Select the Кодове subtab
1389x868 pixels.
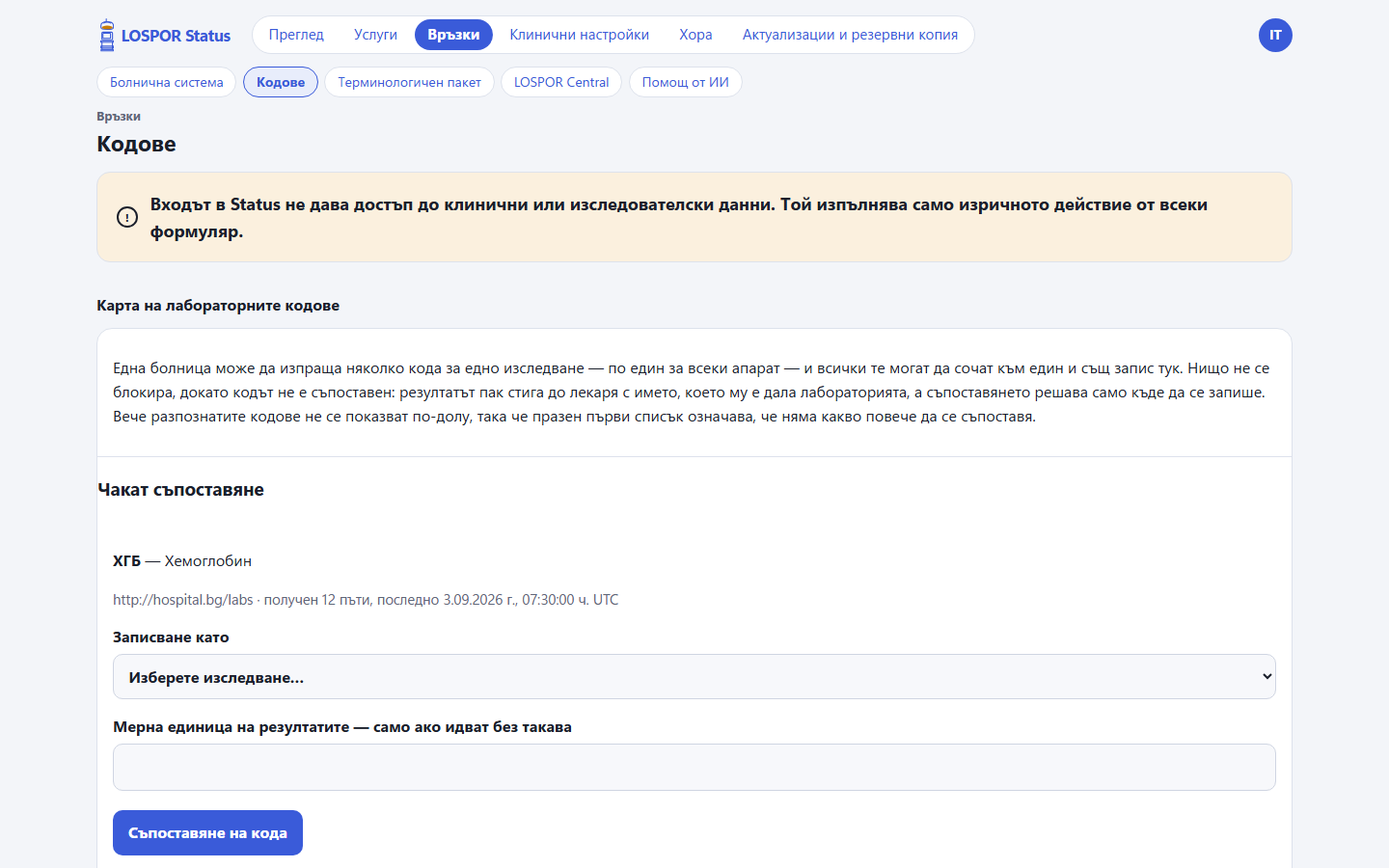281,82
